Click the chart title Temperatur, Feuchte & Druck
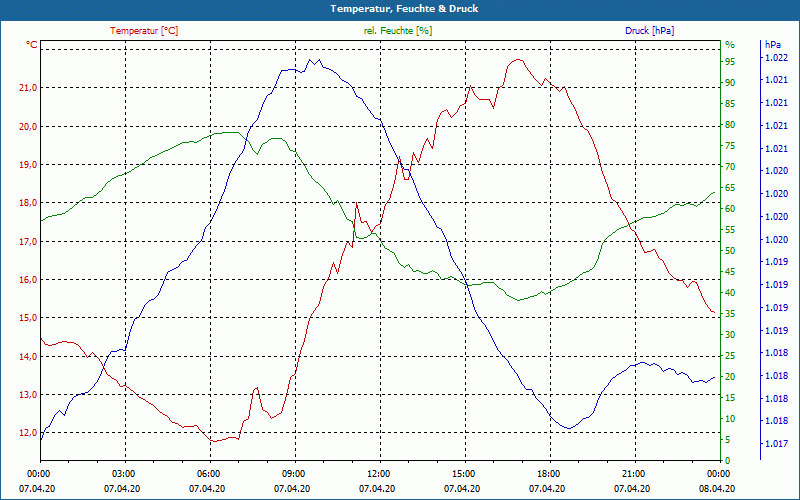Screen dimensions: 800x500 [404, 9]
